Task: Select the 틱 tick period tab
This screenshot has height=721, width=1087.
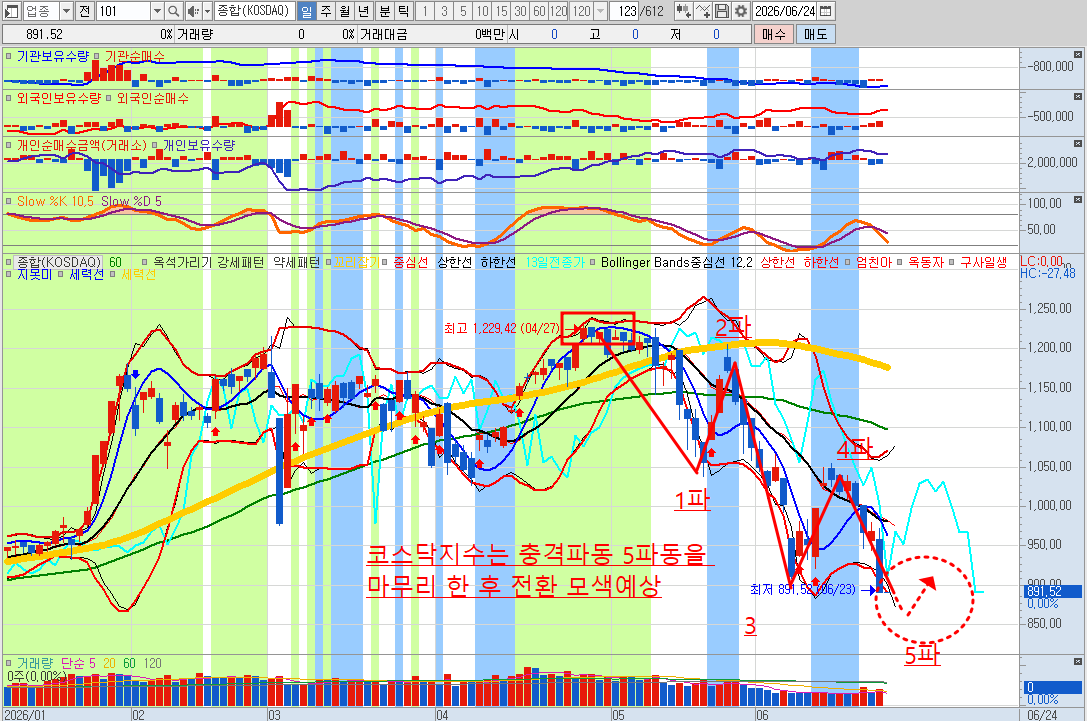Action: 403,11
